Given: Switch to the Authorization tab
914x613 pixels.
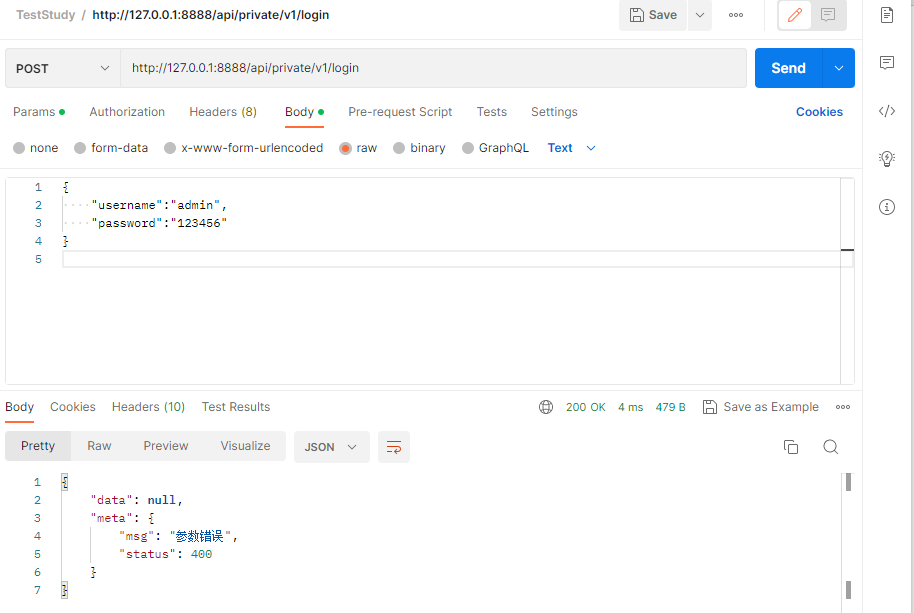Looking at the screenshot, I should (127, 112).
